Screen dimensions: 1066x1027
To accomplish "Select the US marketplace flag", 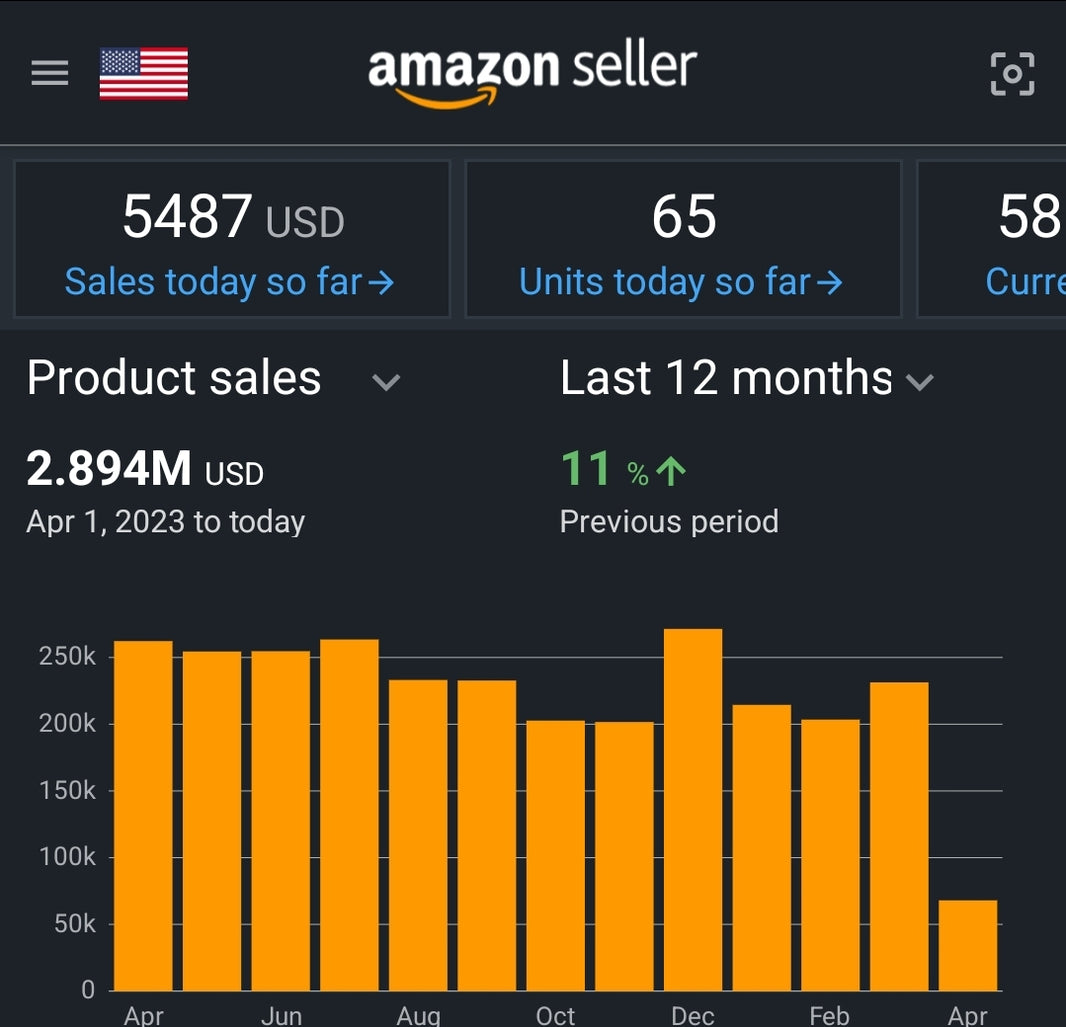I will click(x=143, y=72).
